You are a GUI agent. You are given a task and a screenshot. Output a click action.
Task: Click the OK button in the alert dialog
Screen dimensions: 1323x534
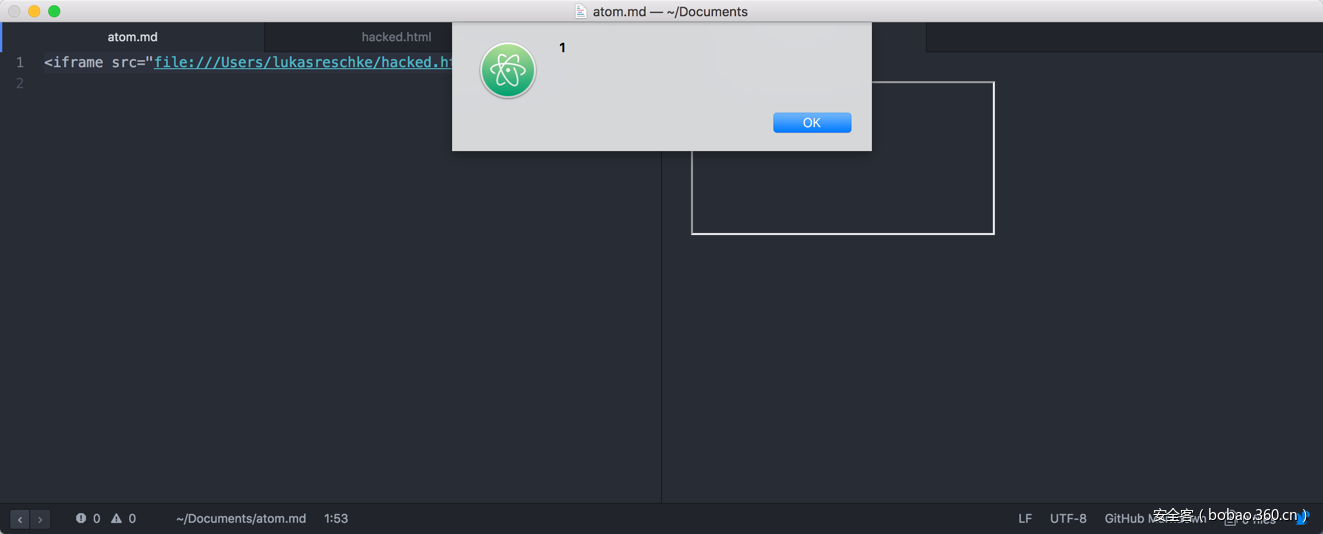coord(812,122)
